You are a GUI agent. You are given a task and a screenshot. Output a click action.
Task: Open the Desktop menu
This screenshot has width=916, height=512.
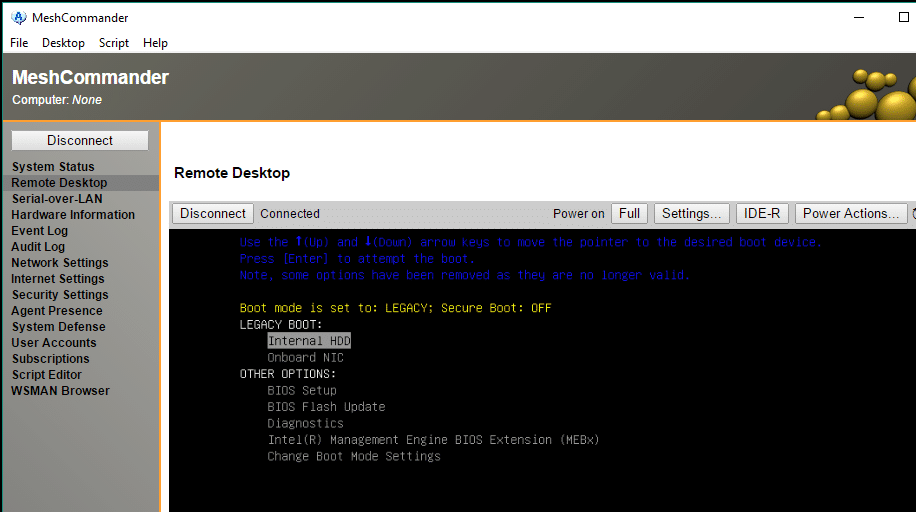pyautogui.click(x=63, y=43)
